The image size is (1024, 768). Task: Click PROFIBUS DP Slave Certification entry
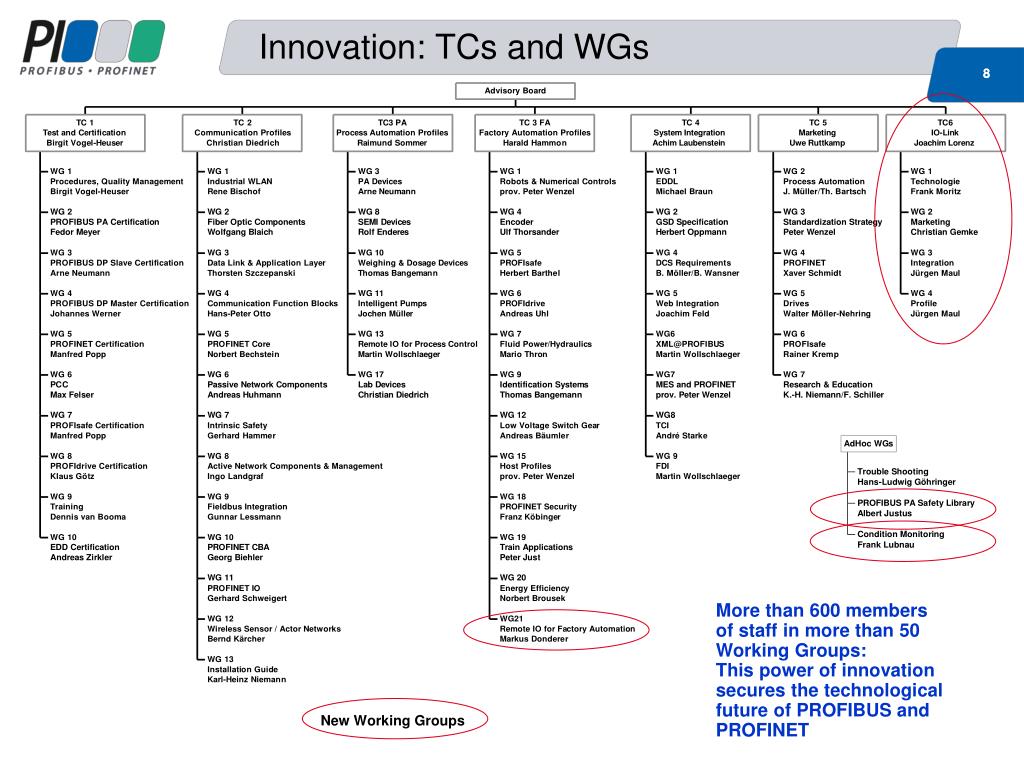(x=117, y=263)
